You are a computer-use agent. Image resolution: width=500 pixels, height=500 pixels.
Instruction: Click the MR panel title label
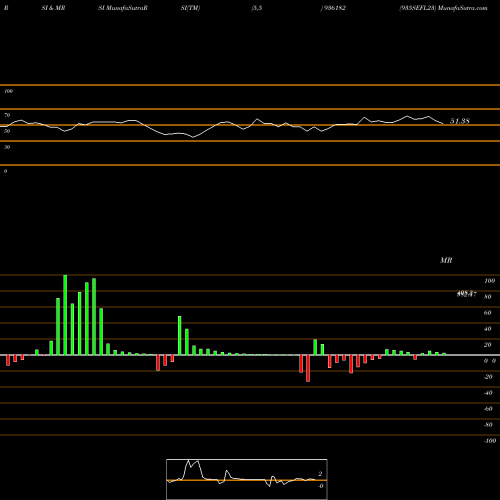pos(446,260)
